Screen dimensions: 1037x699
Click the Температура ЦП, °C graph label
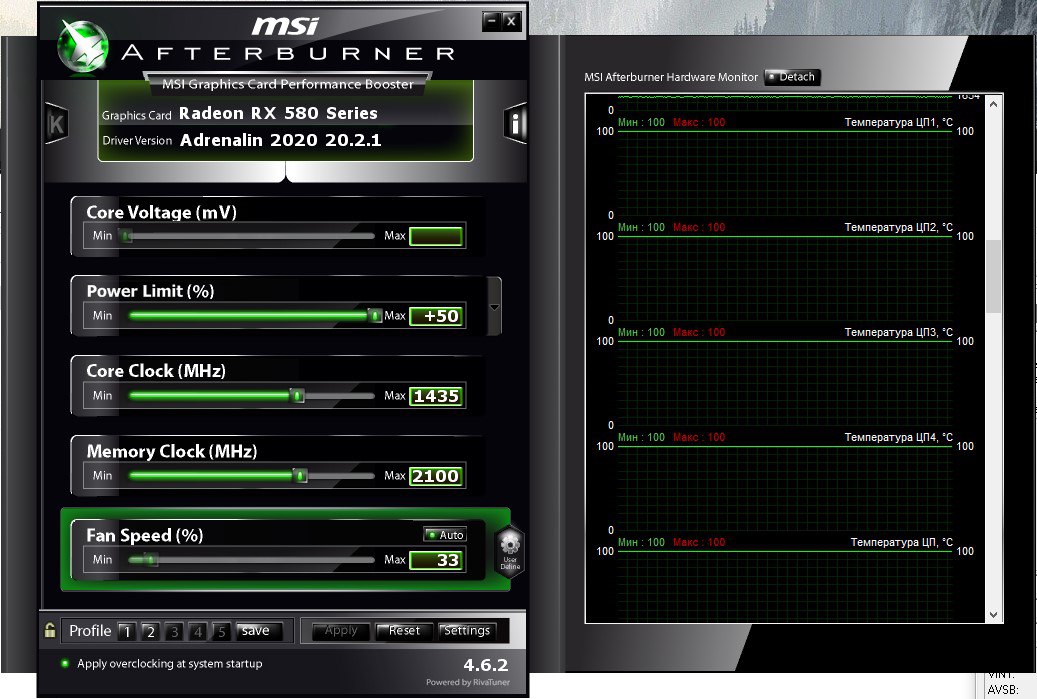902,543
